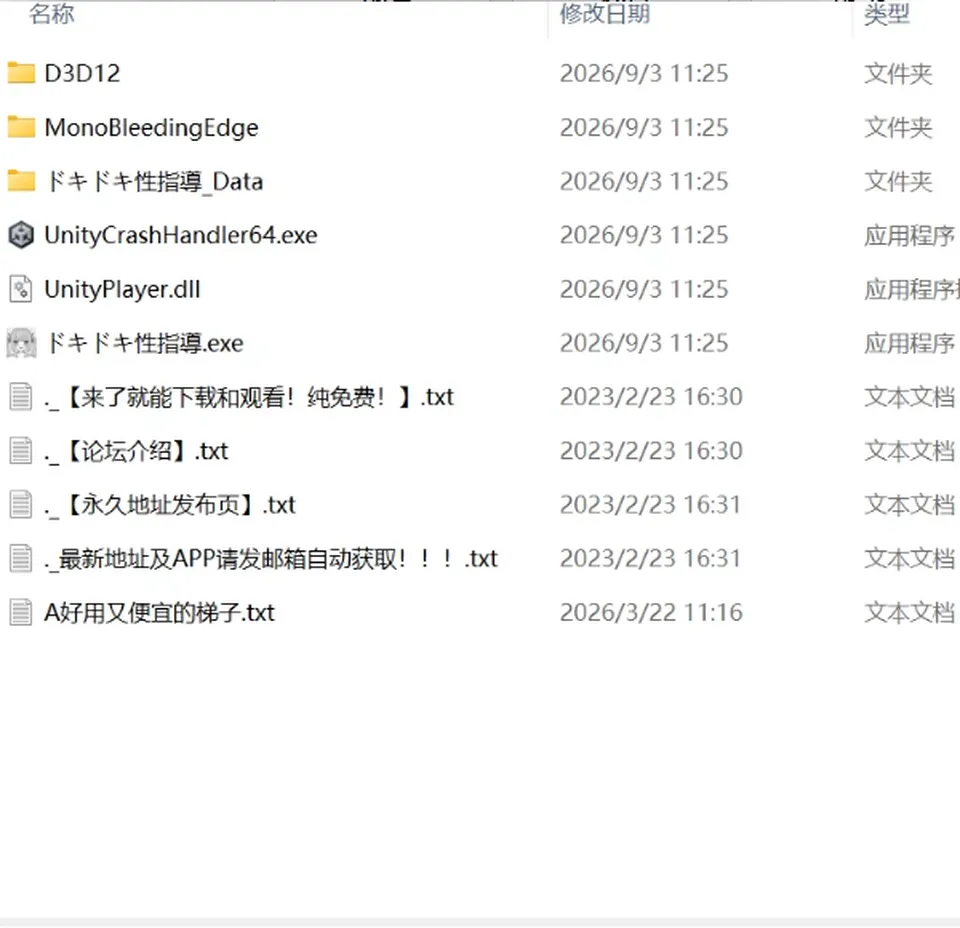Click the ドキドキ性指導_Data folder name
Image resolution: width=960 pixels, height=928 pixels.
click(x=154, y=181)
